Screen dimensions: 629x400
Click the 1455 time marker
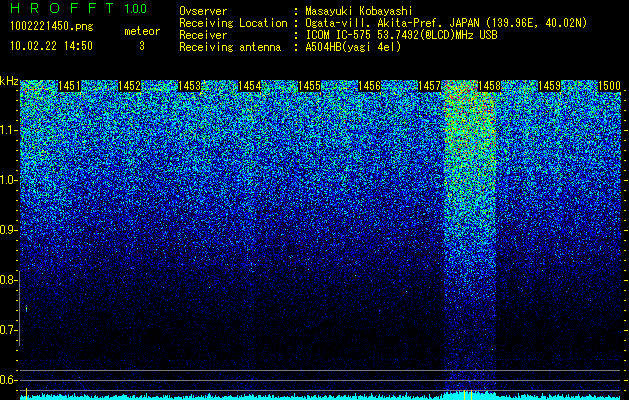click(x=310, y=86)
